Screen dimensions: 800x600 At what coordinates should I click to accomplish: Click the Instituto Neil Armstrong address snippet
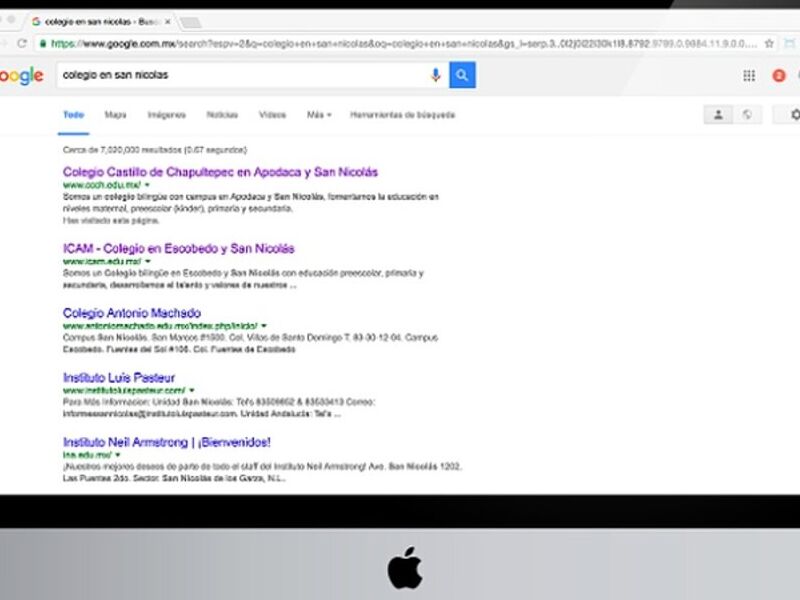tap(262, 472)
